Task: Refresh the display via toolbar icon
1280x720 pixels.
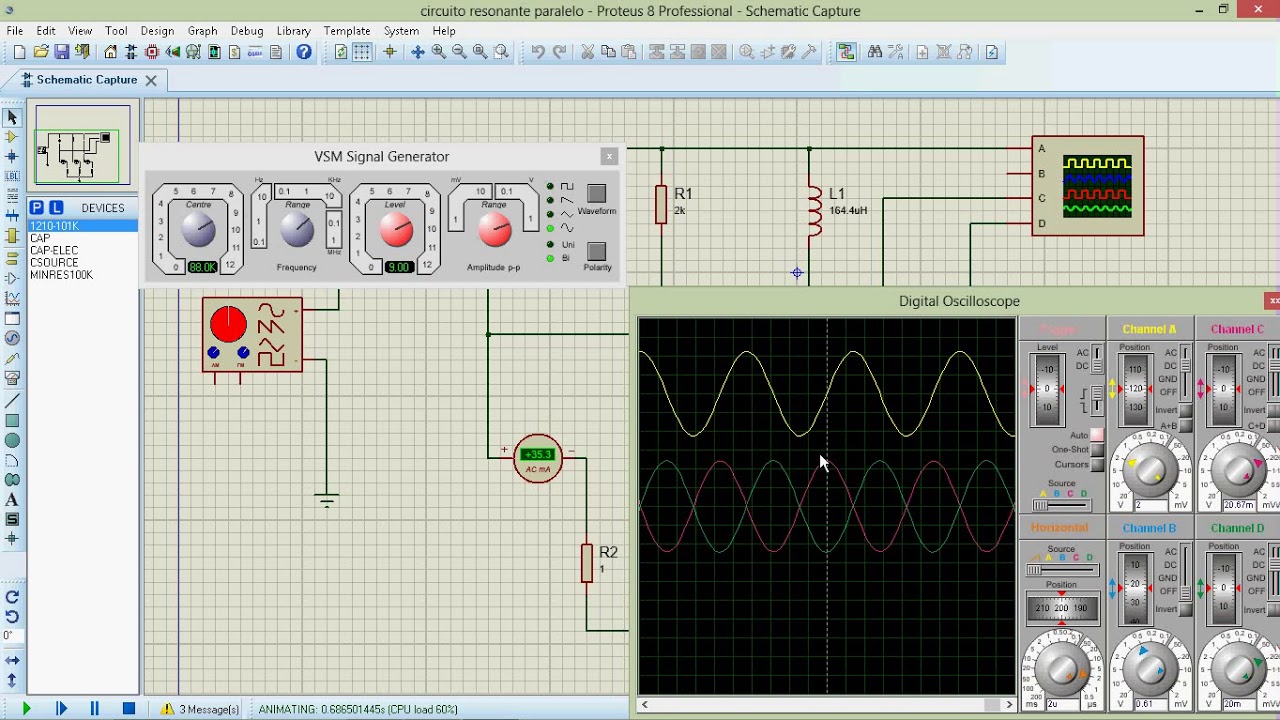Action: (341, 52)
